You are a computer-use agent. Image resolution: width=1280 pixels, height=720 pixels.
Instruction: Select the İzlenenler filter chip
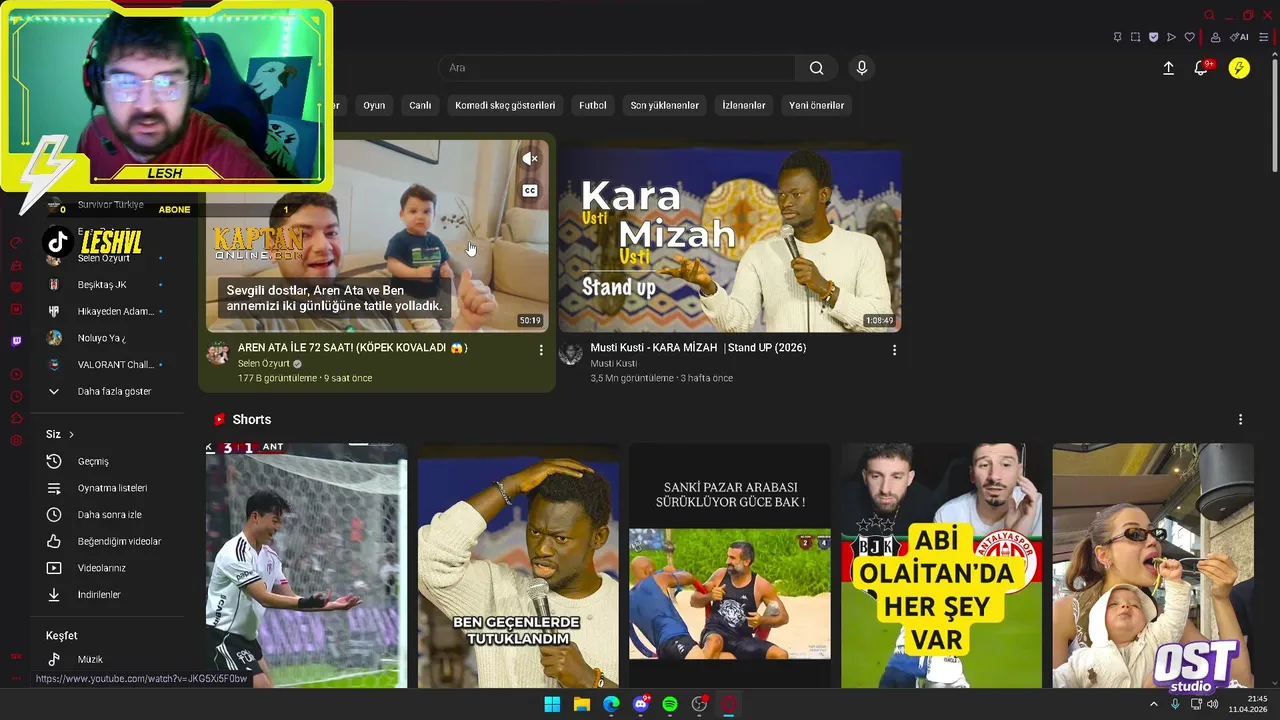click(744, 105)
